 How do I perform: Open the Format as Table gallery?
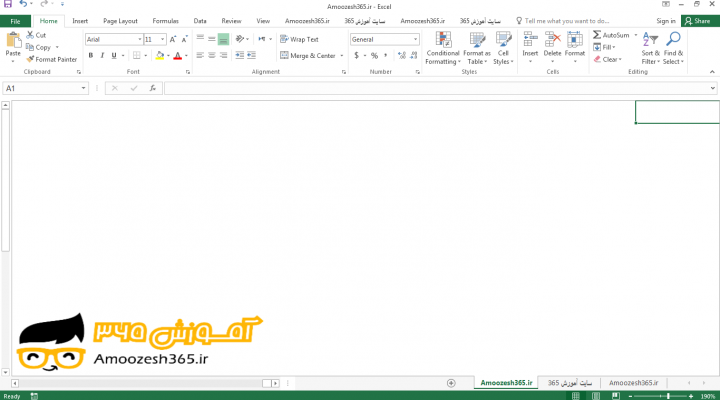(477, 48)
